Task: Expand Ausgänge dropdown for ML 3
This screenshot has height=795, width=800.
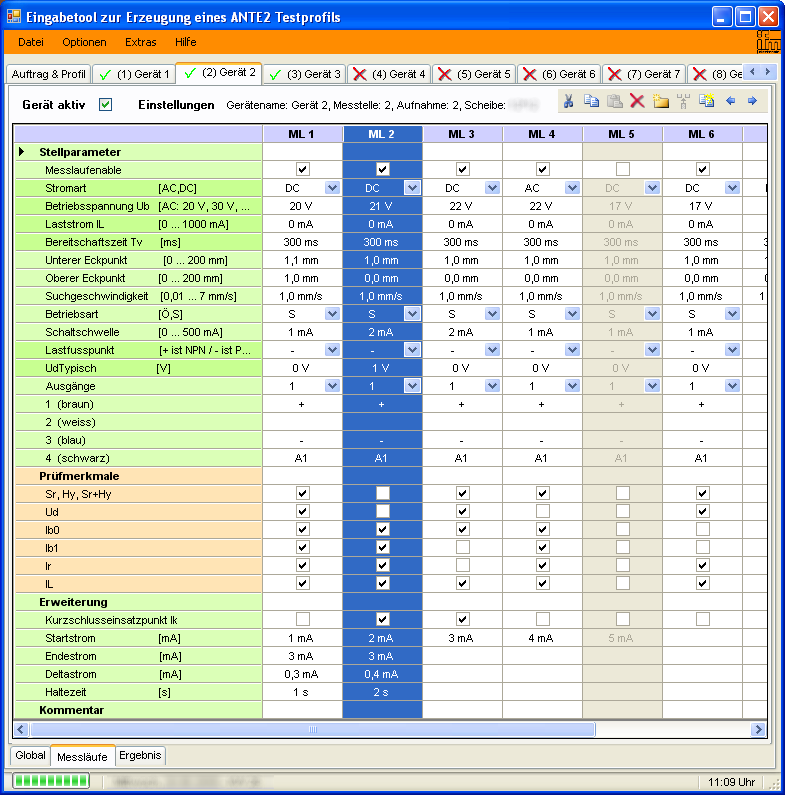Action: point(492,386)
